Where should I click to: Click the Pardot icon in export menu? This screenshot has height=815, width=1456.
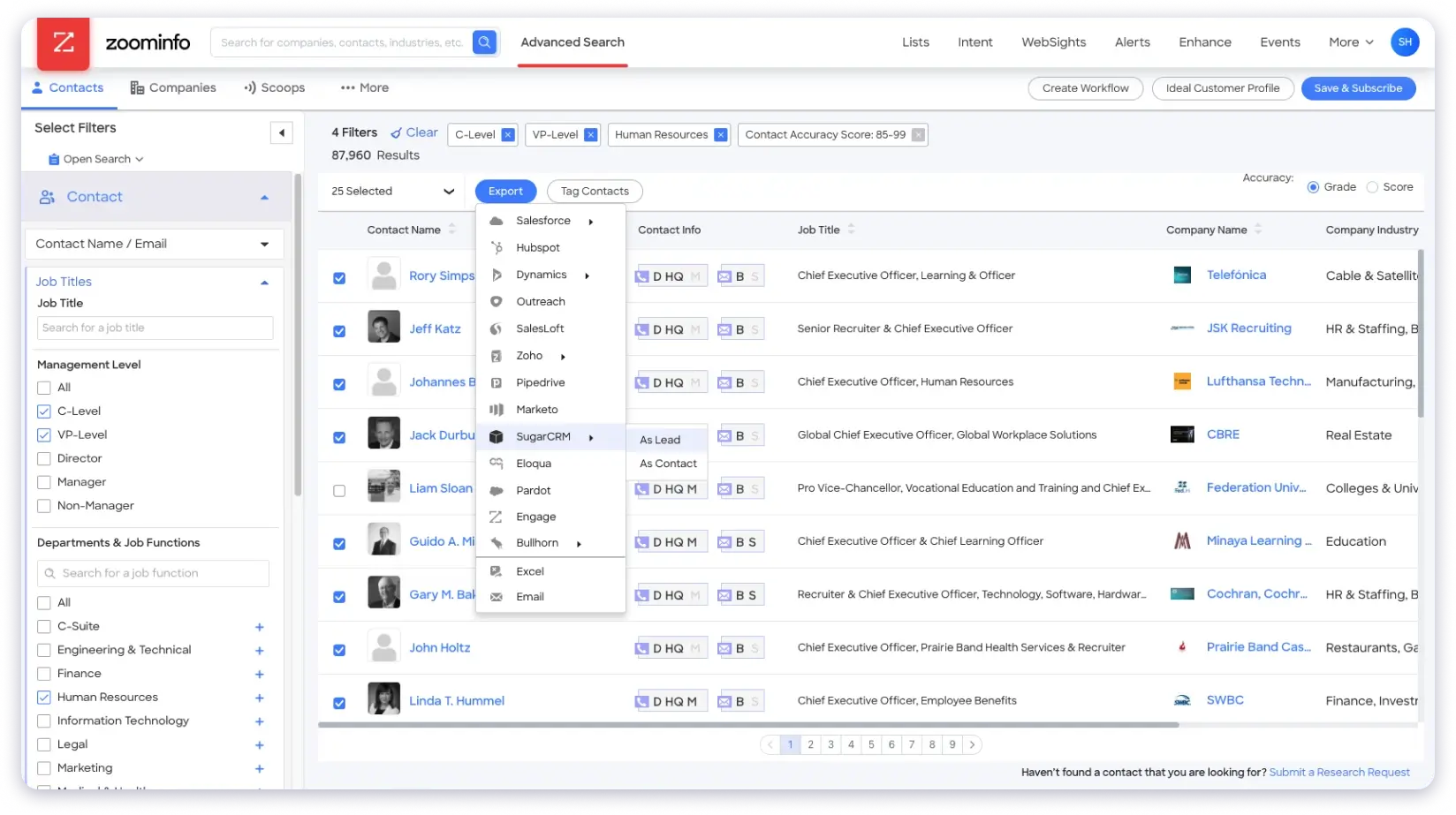[x=497, y=491]
